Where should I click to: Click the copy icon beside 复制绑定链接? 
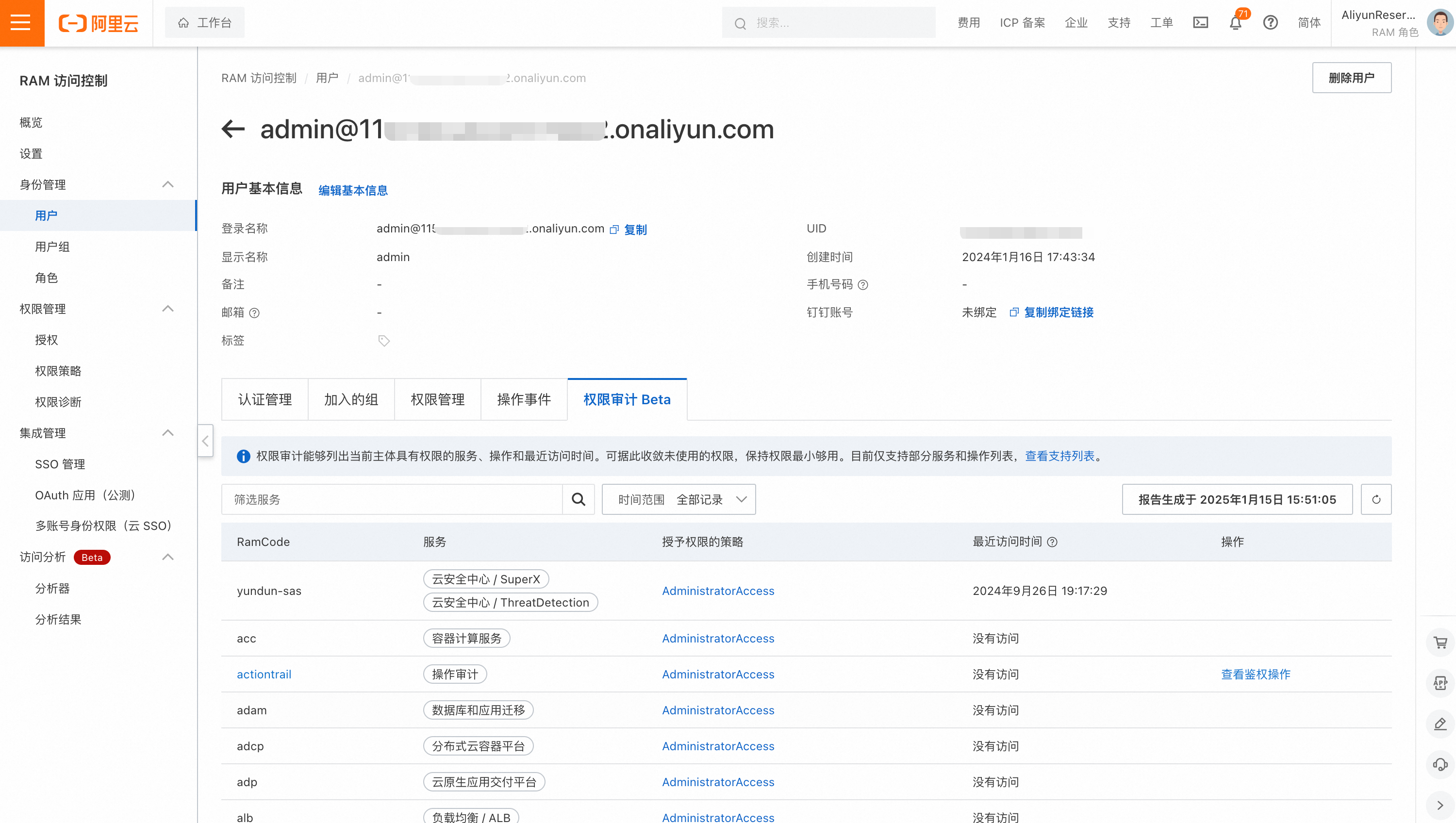(1014, 313)
